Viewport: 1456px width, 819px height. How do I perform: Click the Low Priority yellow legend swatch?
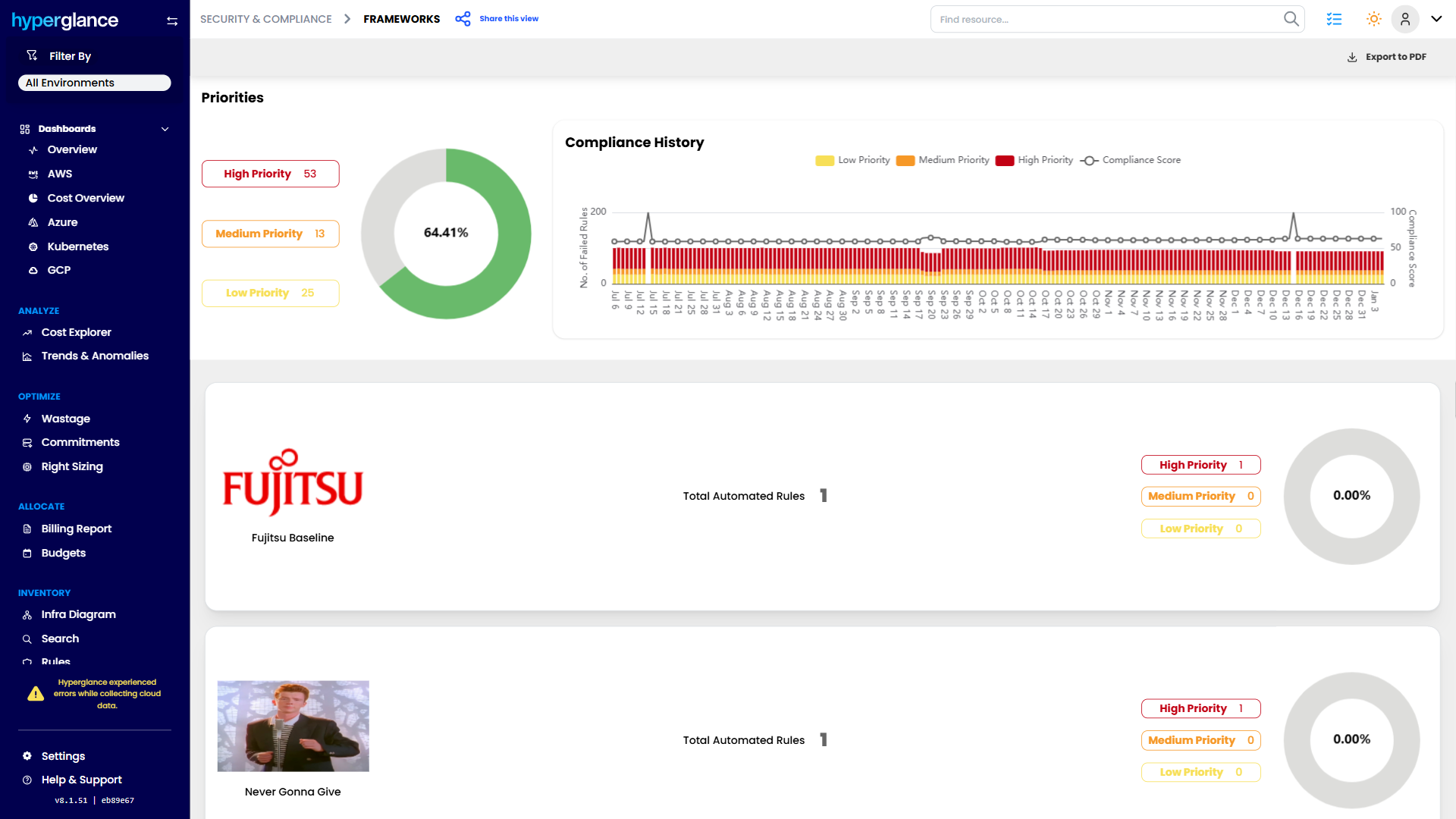tap(824, 160)
